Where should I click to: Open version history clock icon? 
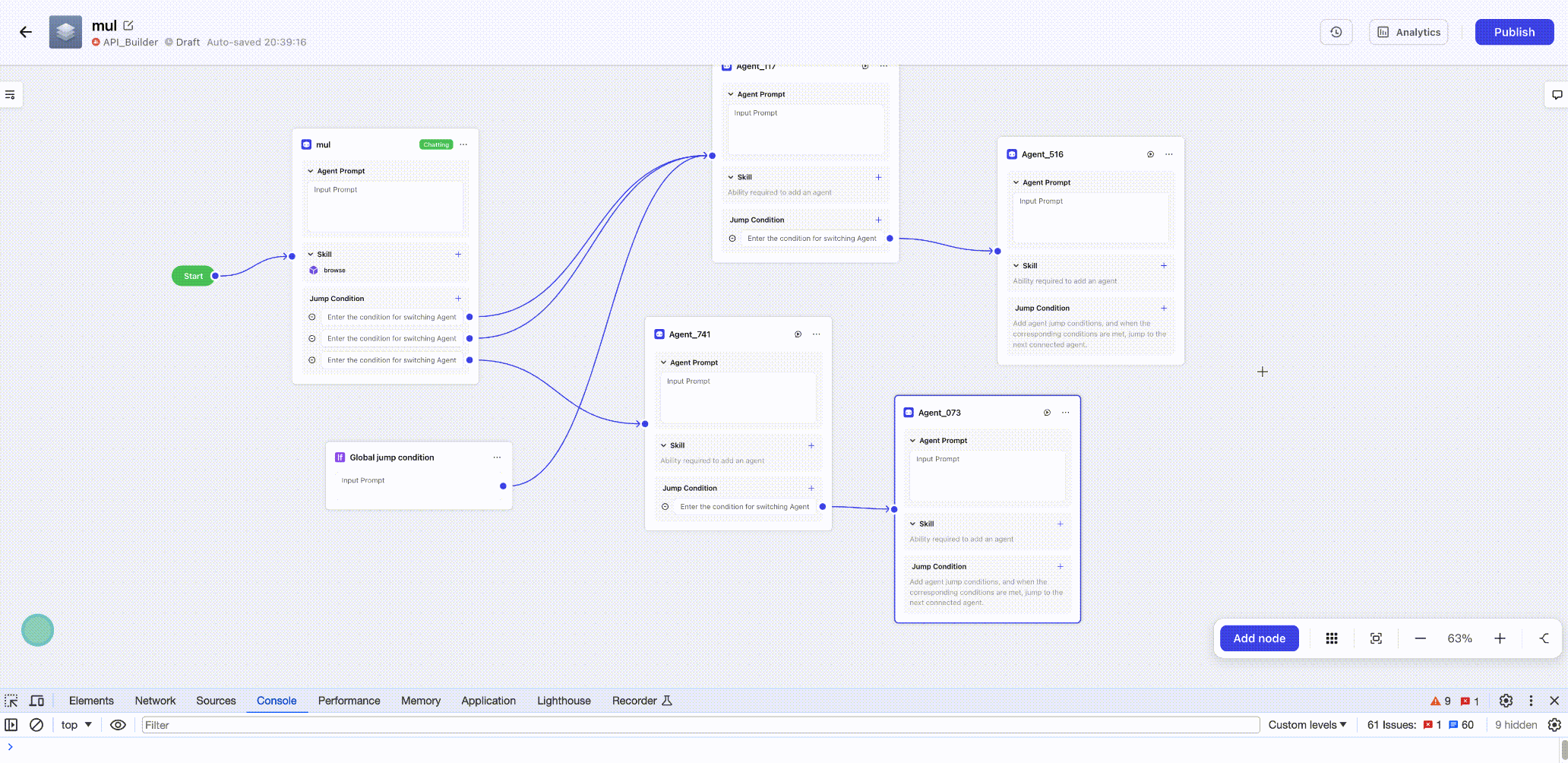click(1336, 32)
